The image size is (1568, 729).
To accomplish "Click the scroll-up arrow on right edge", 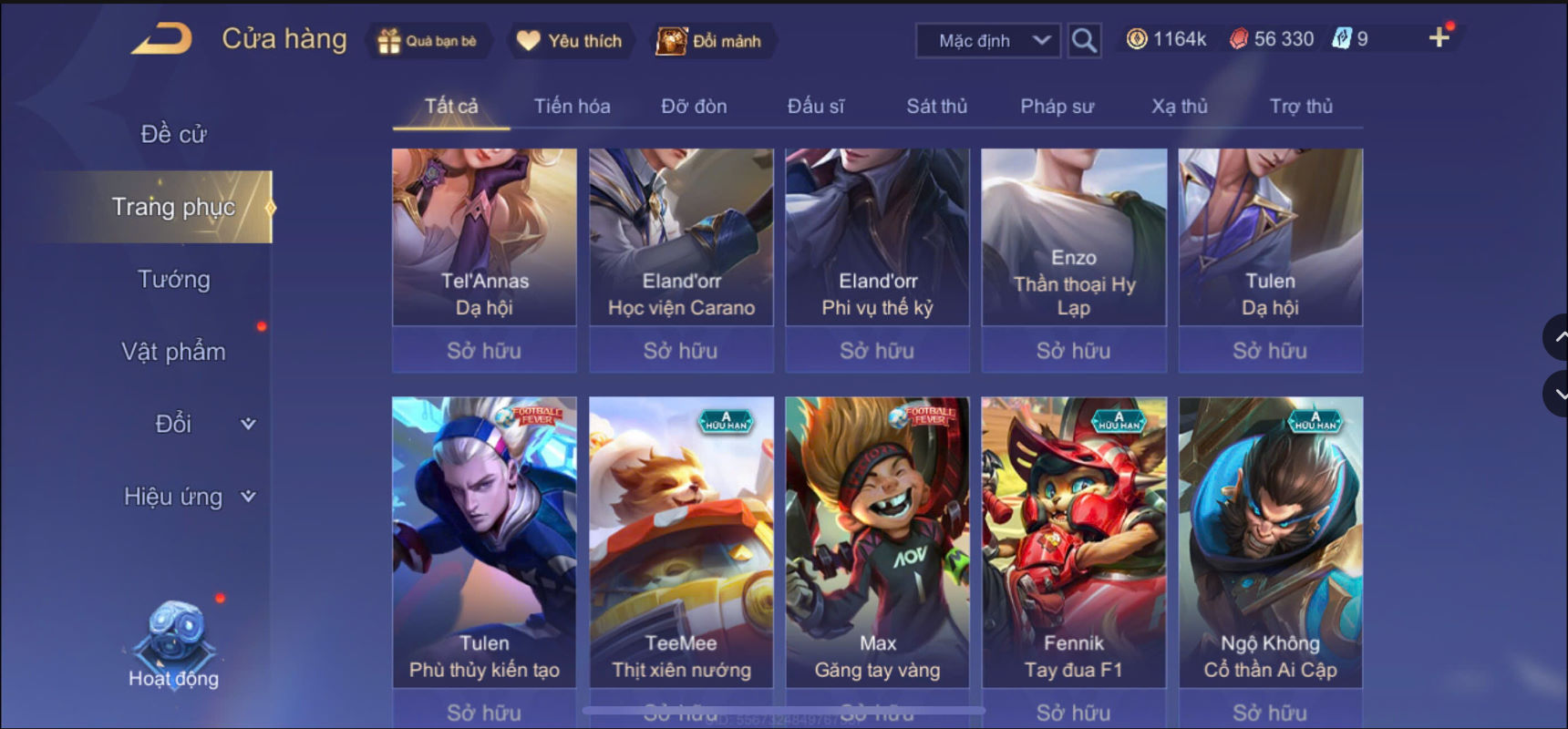I will [1557, 337].
